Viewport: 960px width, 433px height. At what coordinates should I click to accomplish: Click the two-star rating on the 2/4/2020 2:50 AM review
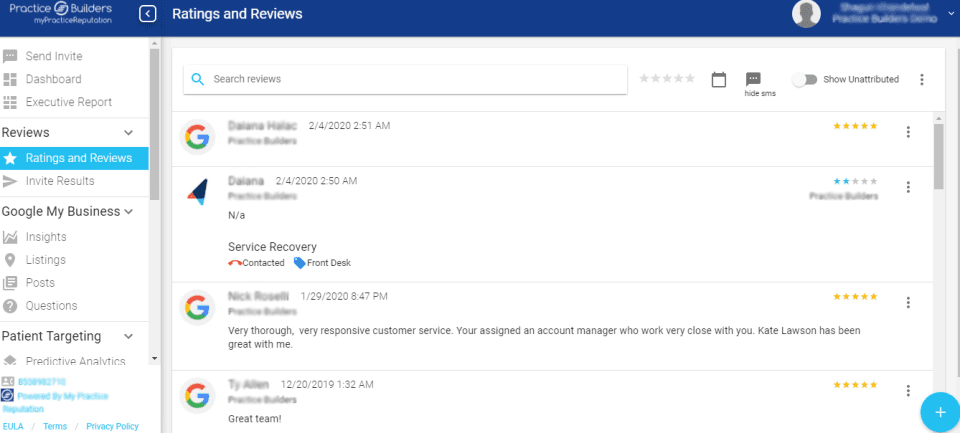855,181
